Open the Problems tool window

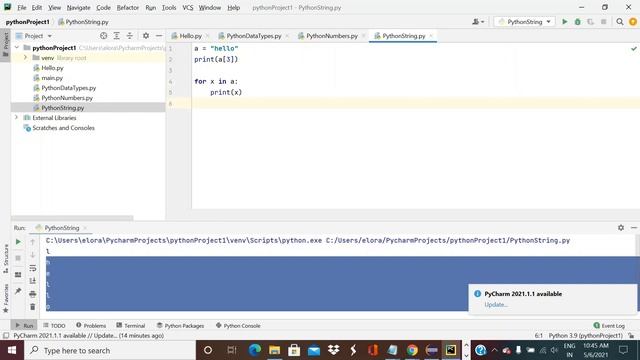[91, 325]
